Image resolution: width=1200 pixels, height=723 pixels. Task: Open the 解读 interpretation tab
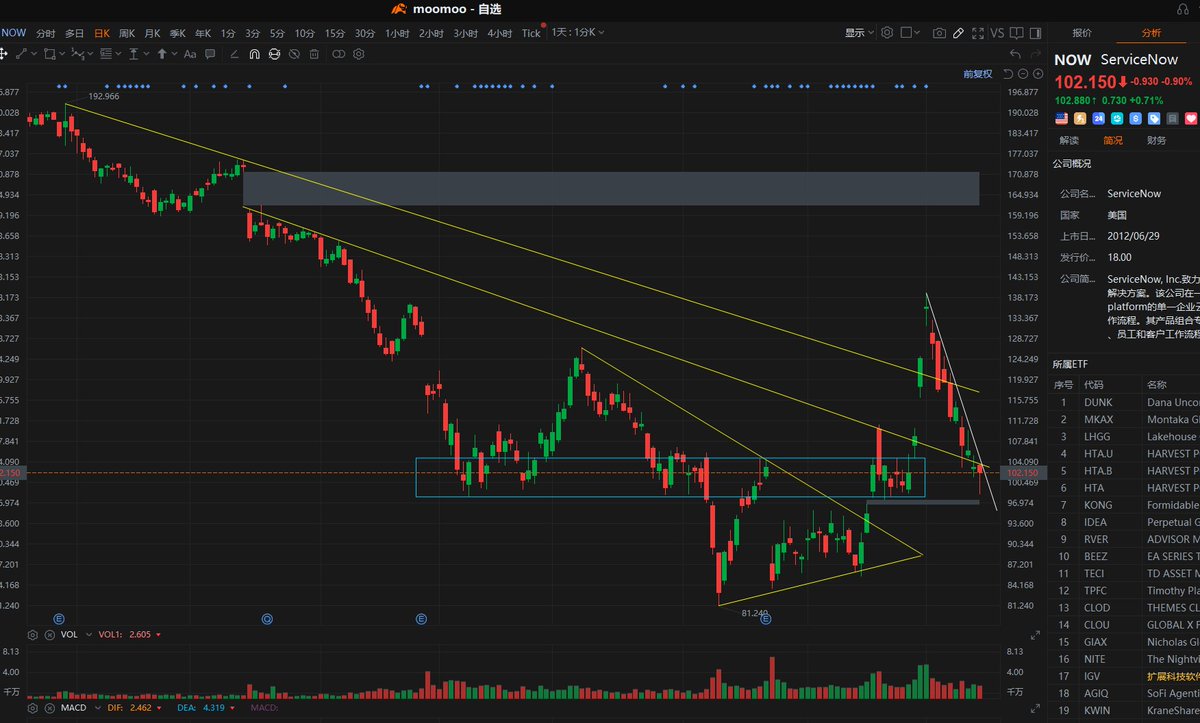pos(1069,140)
